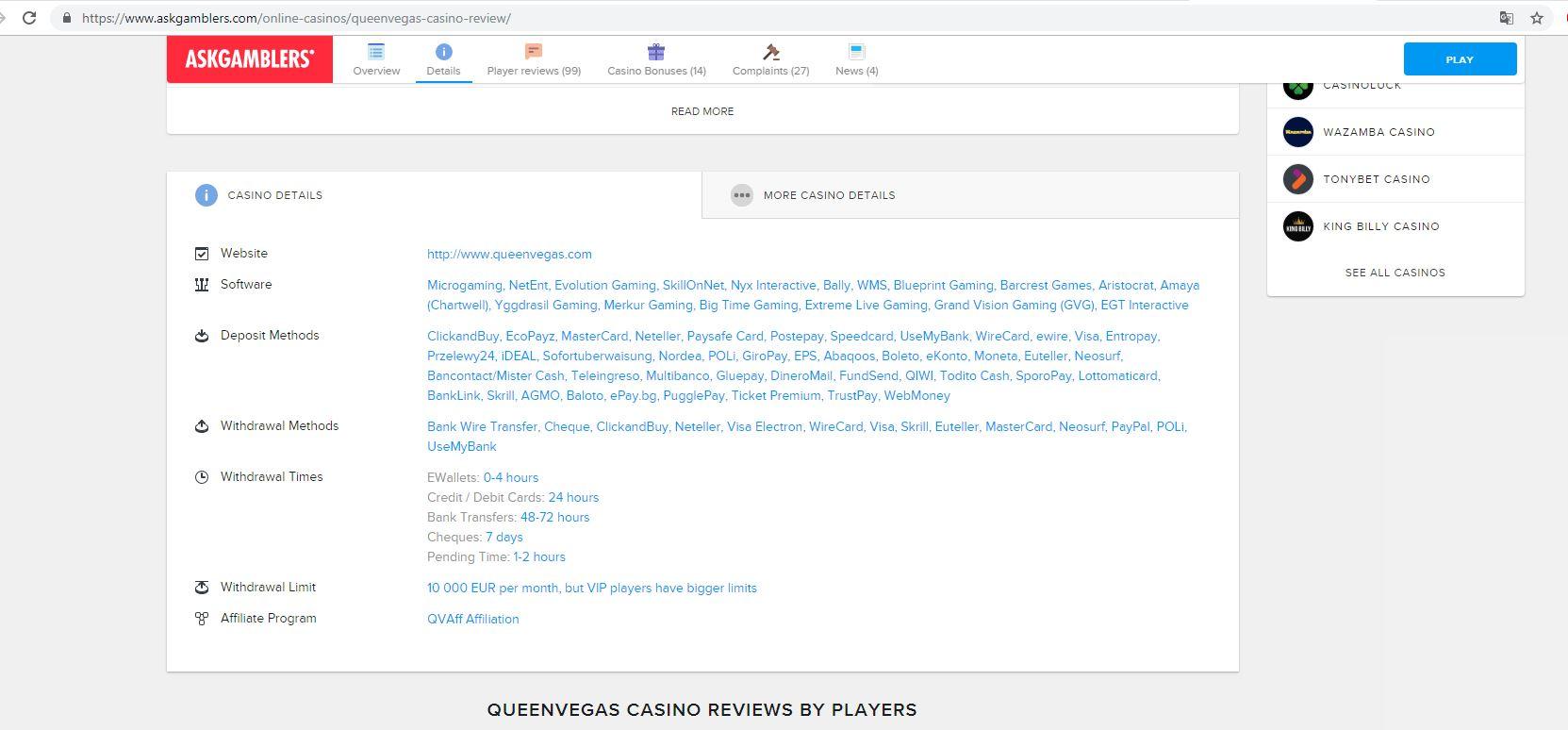1568x730 pixels.
Task: Click the 1-2 hours pending time
Action: tap(539, 556)
